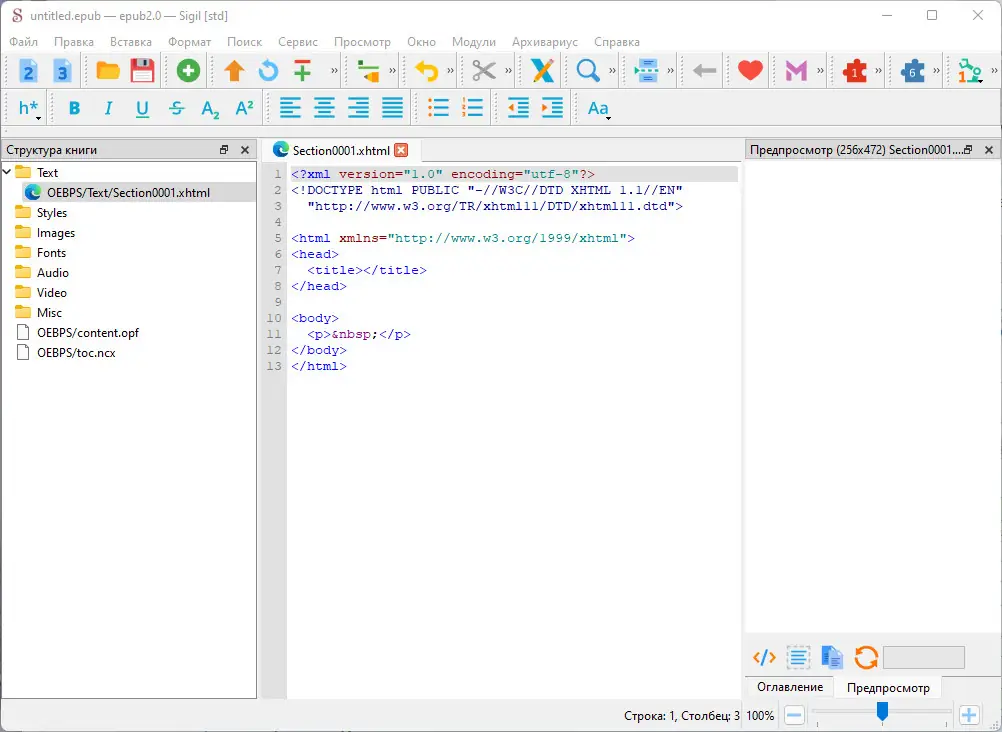Open Find and Replace magnifier icon
The image size is (1002, 732).
coord(587,71)
